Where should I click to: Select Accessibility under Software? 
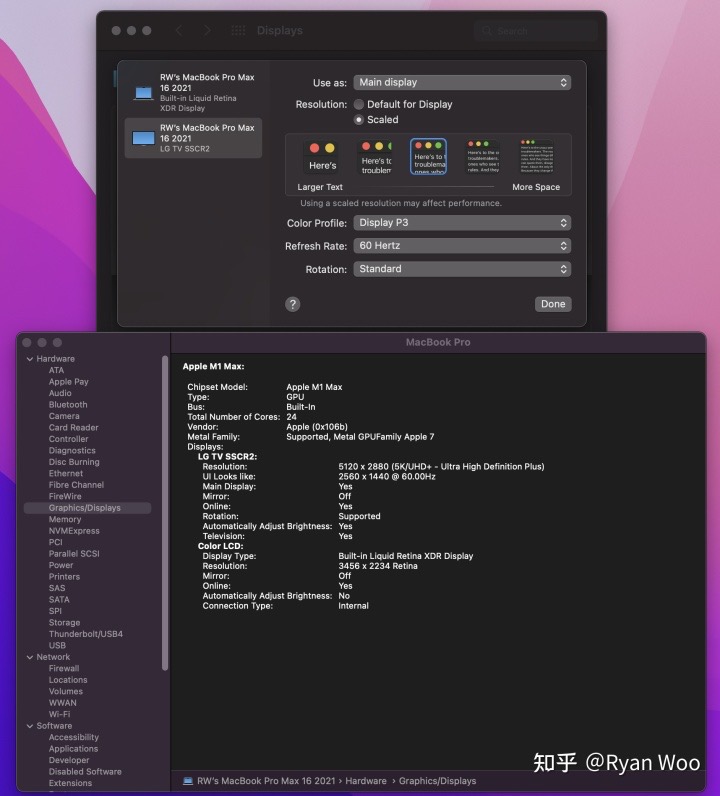(x=74, y=738)
